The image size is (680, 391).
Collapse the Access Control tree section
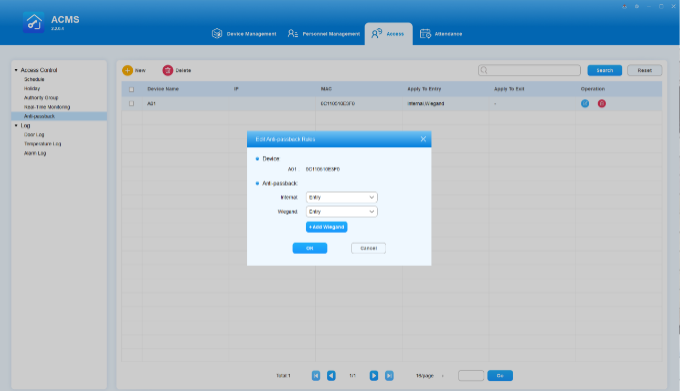pyautogui.click(x=16, y=70)
